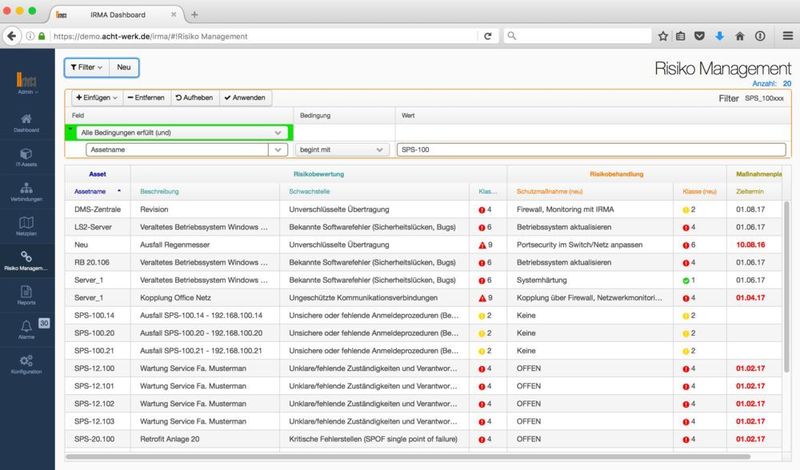This screenshot has width=800, height=470.
Task: Click the browser home icon
Action: [x=740, y=36]
